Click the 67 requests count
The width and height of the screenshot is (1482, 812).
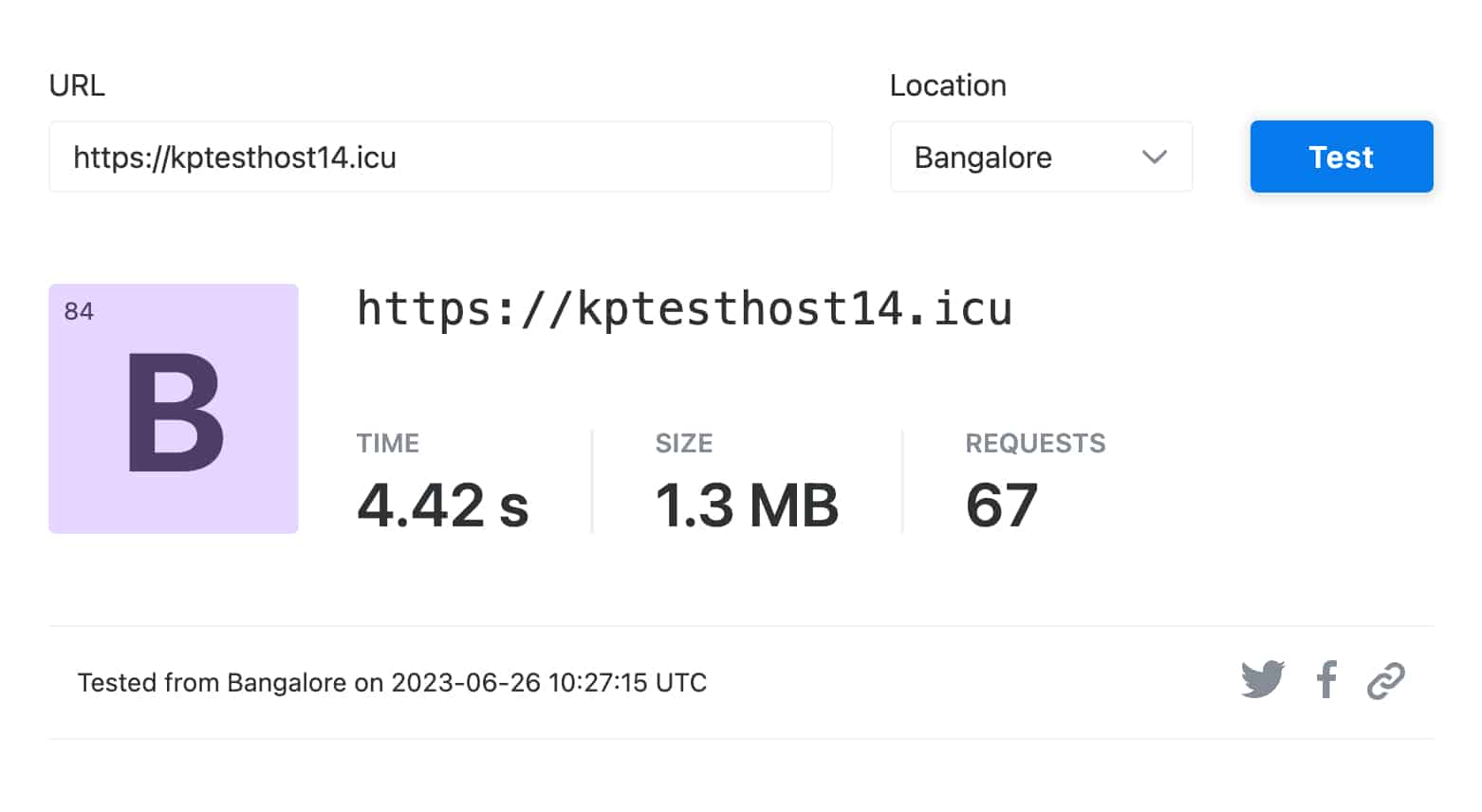(x=1001, y=505)
